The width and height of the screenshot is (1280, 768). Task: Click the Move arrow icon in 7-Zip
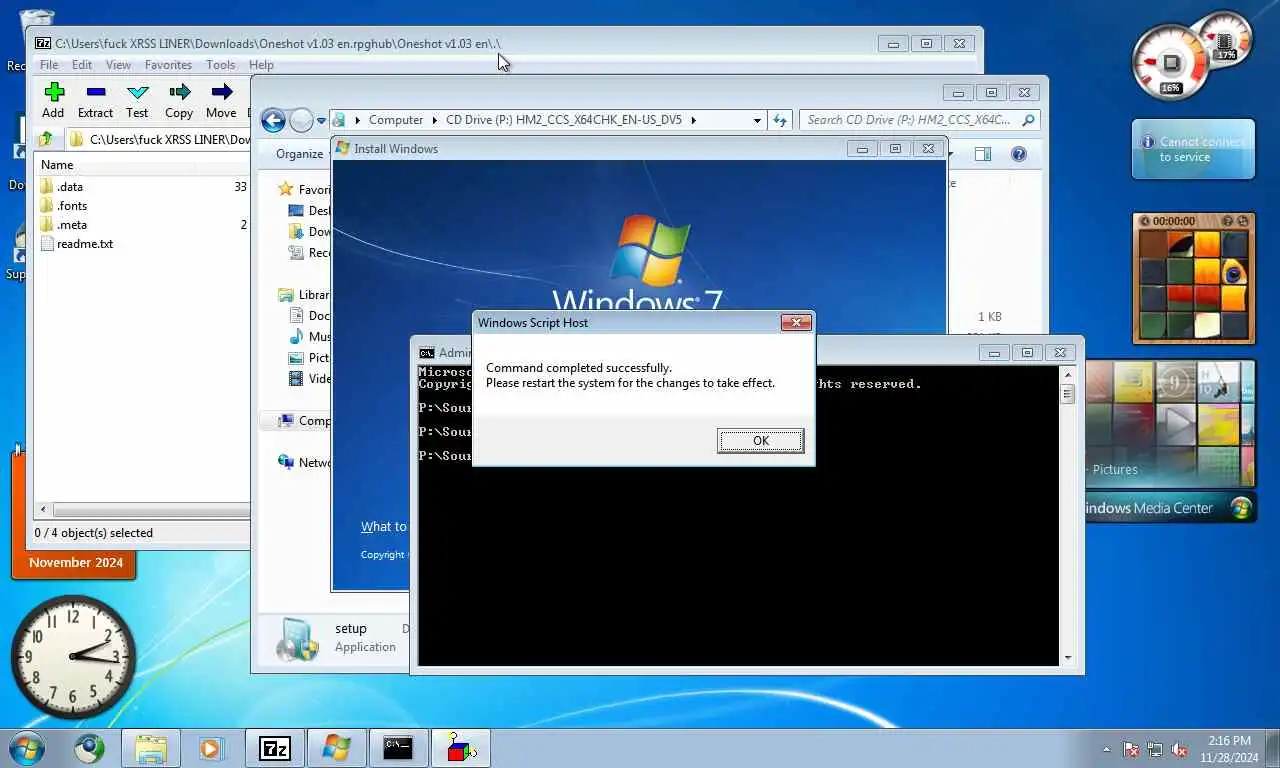click(221, 92)
